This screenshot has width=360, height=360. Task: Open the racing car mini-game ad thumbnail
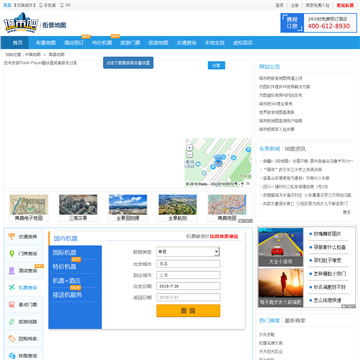(281, 247)
